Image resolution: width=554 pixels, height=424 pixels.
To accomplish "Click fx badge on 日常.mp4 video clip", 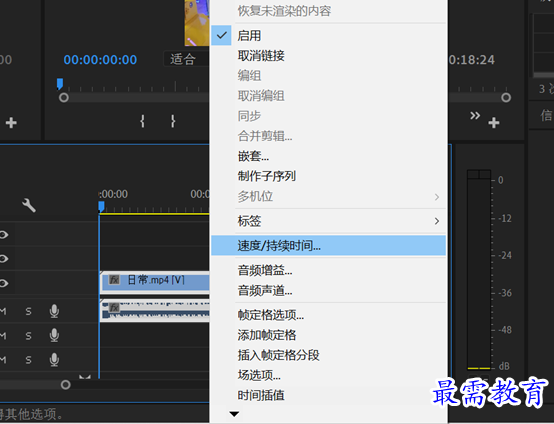I will [x=114, y=280].
